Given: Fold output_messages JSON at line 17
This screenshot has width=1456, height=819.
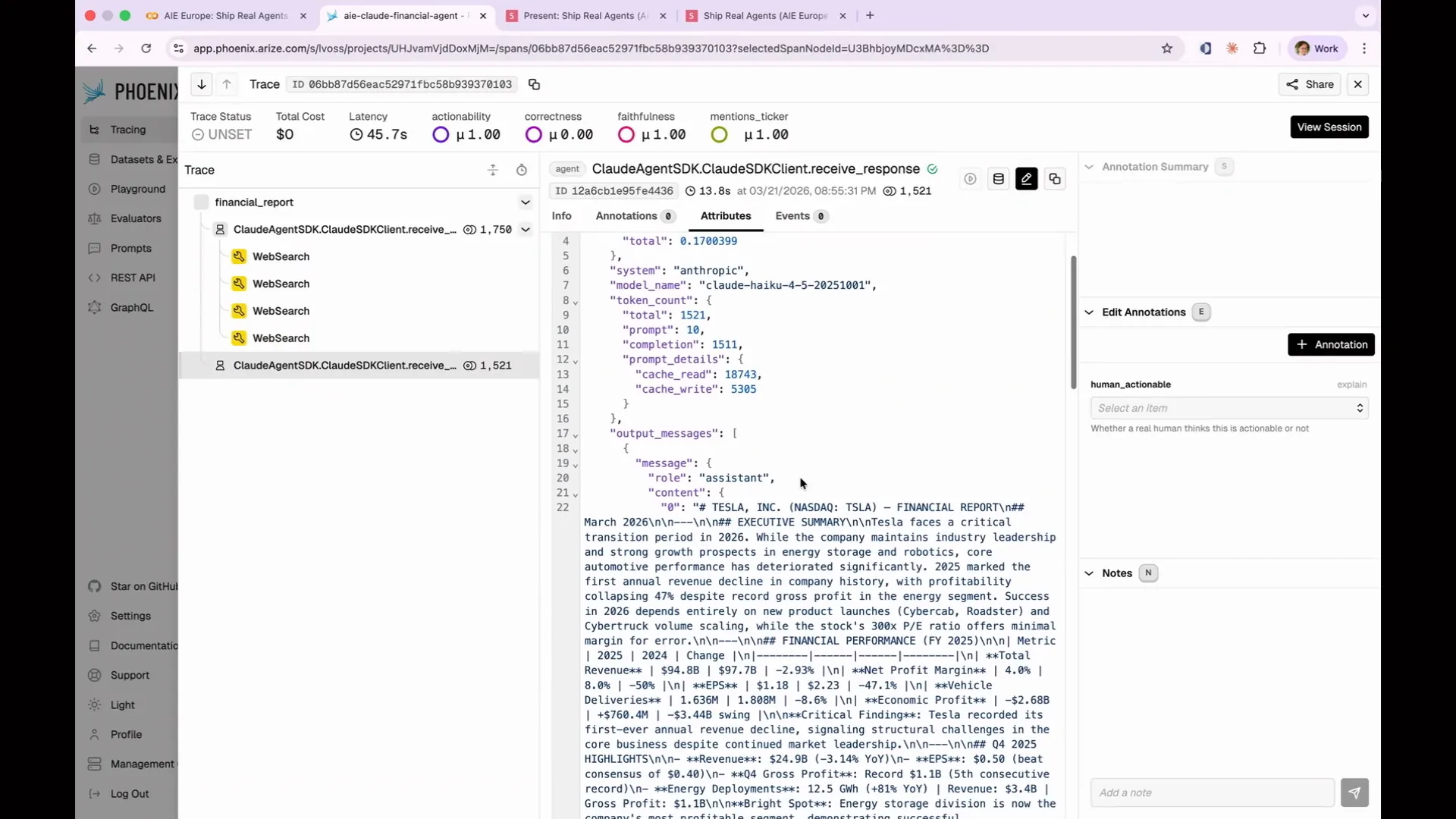Looking at the screenshot, I should tap(576, 435).
